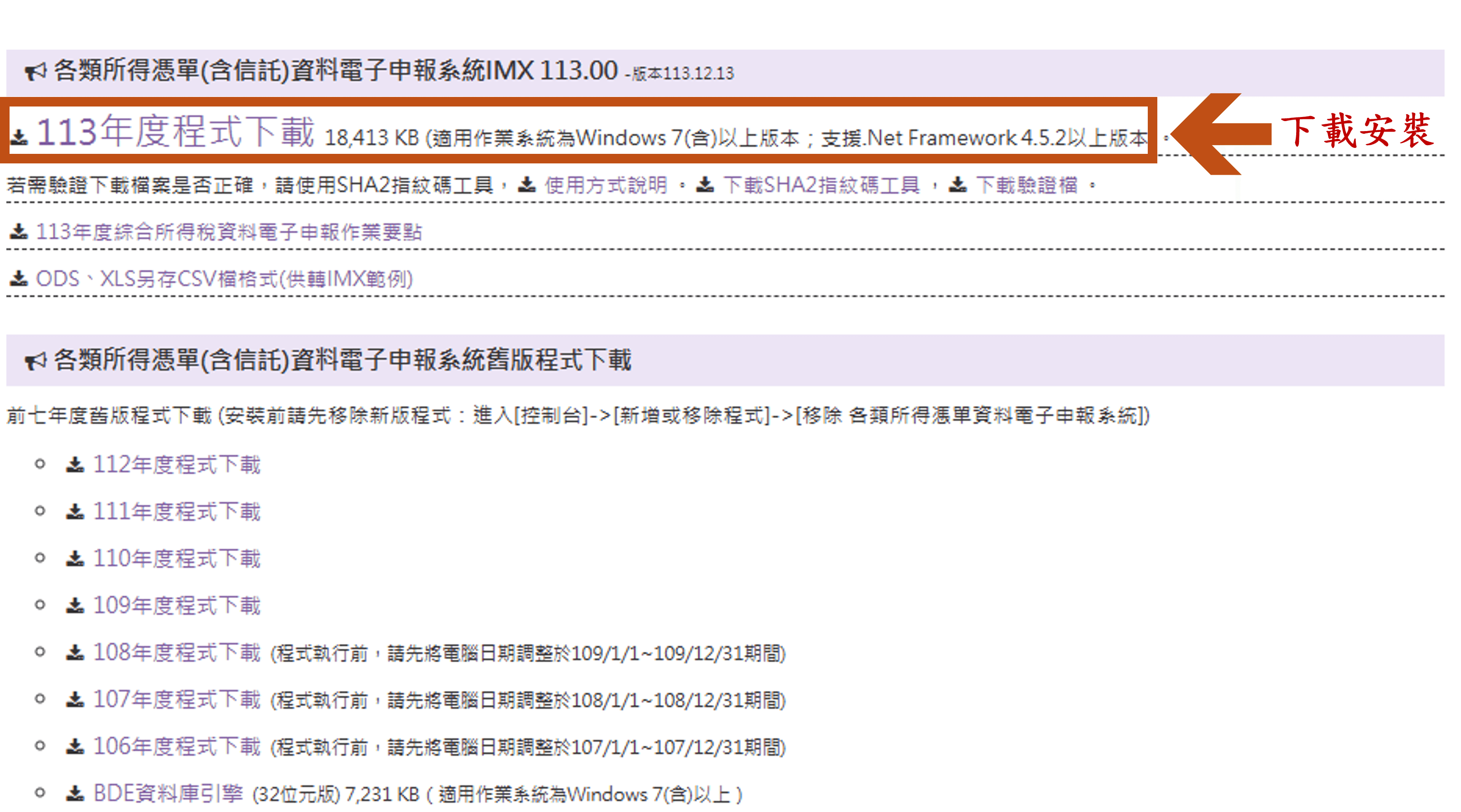Click download icon before 下載驗證檔
Viewport: 1461px width, 812px height.
[958, 184]
